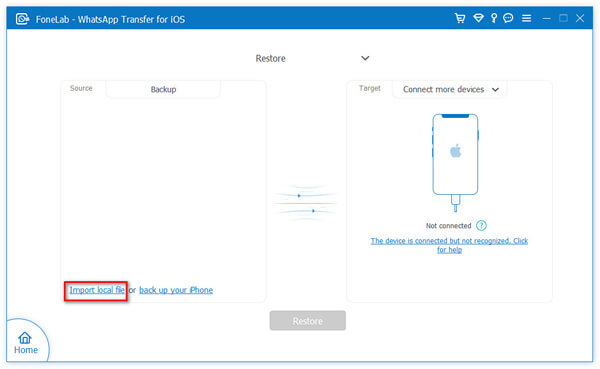Screen dimensions: 600x369
Task: Click the question mark help icon
Action: coord(481,225)
